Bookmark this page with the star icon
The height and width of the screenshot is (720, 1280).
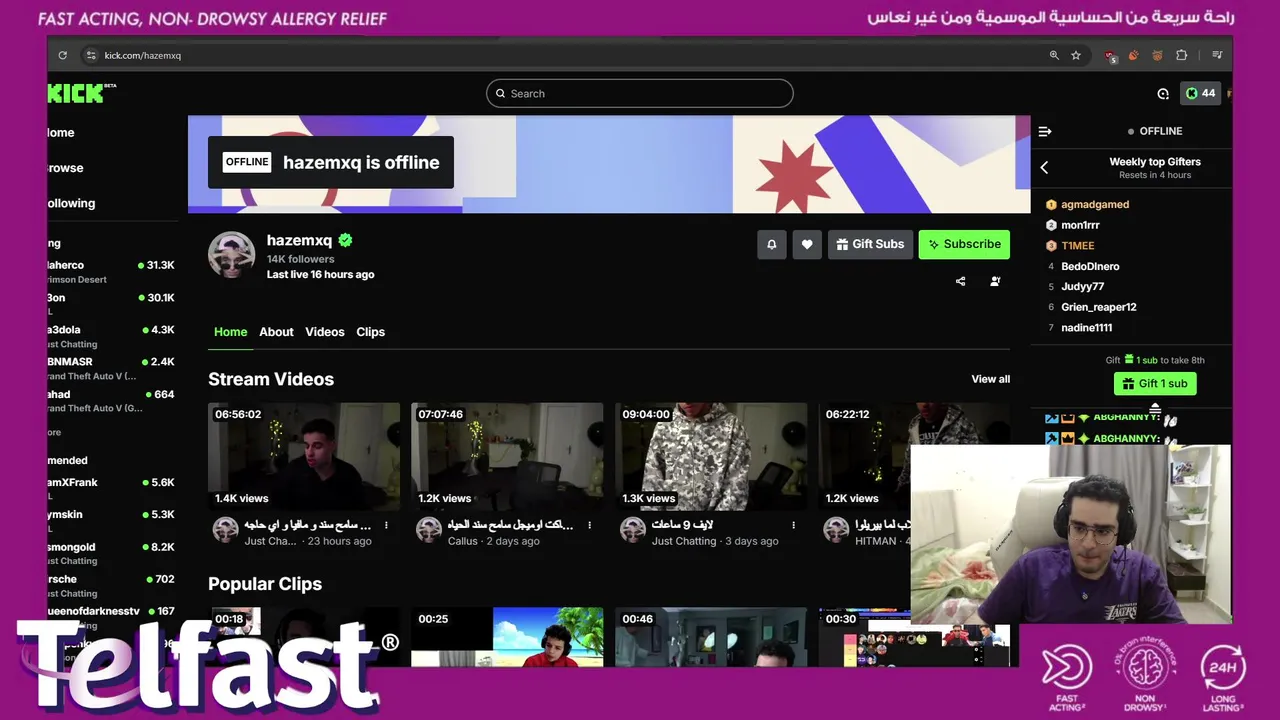pyautogui.click(x=1076, y=55)
